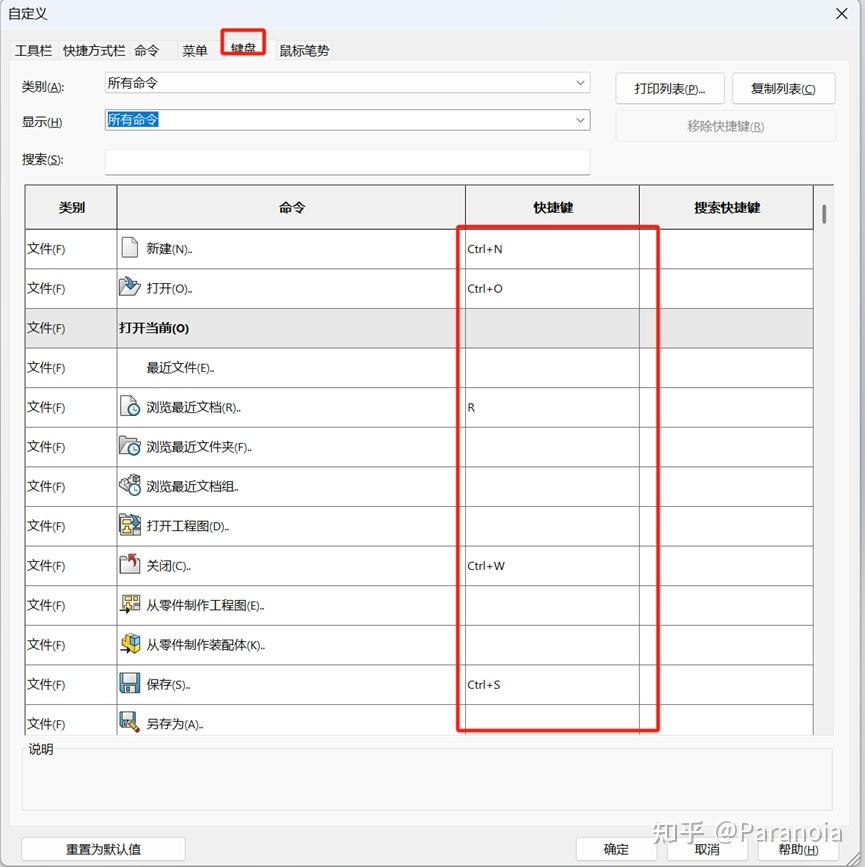
Task: Select the 关闭 close document icon
Action: click(129, 565)
